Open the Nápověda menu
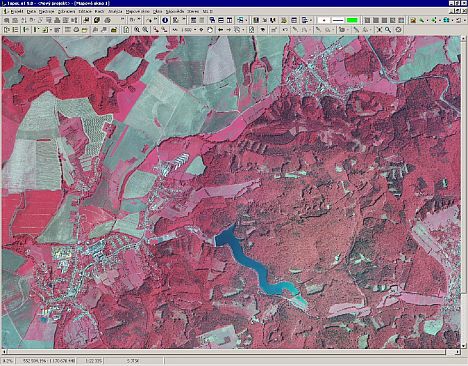The height and width of the screenshot is (366, 468). click(x=175, y=11)
